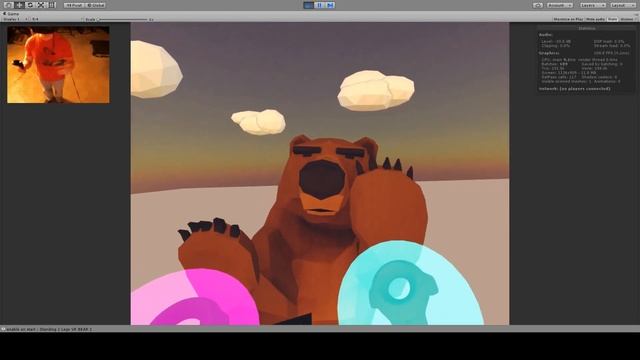
Task: Click the magenta controller disc in game view
Action: 195,297
